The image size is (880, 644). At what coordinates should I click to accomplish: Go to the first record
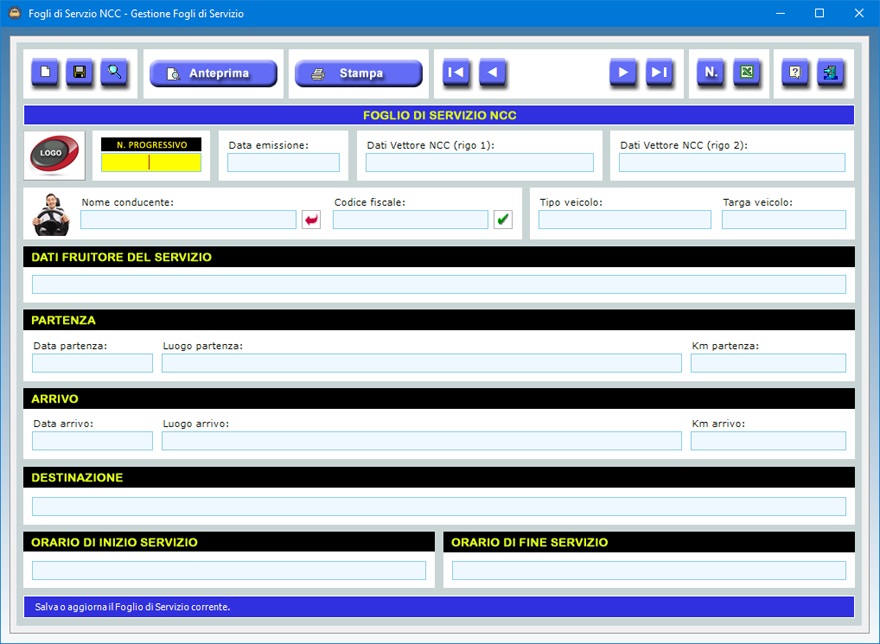(x=456, y=73)
